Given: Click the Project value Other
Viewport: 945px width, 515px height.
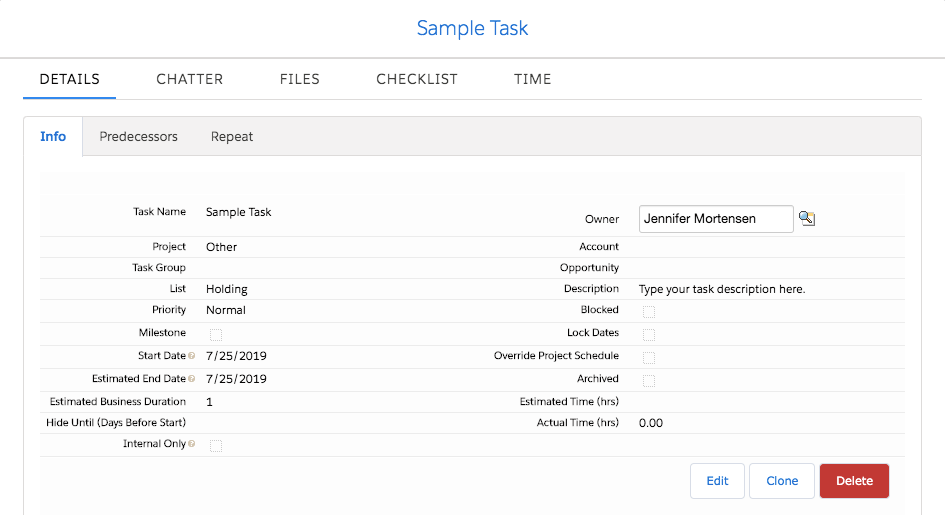Looking at the screenshot, I should [x=221, y=247].
